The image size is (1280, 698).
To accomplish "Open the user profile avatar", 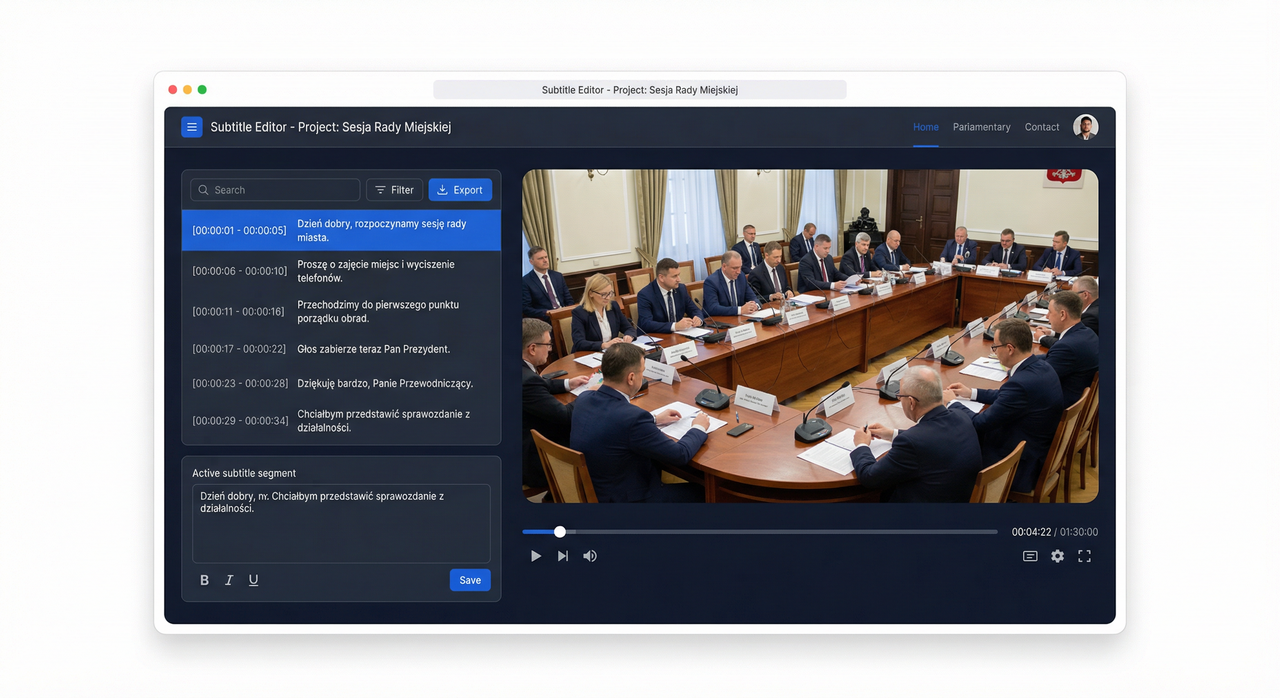I will pyautogui.click(x=1085, y=127).
